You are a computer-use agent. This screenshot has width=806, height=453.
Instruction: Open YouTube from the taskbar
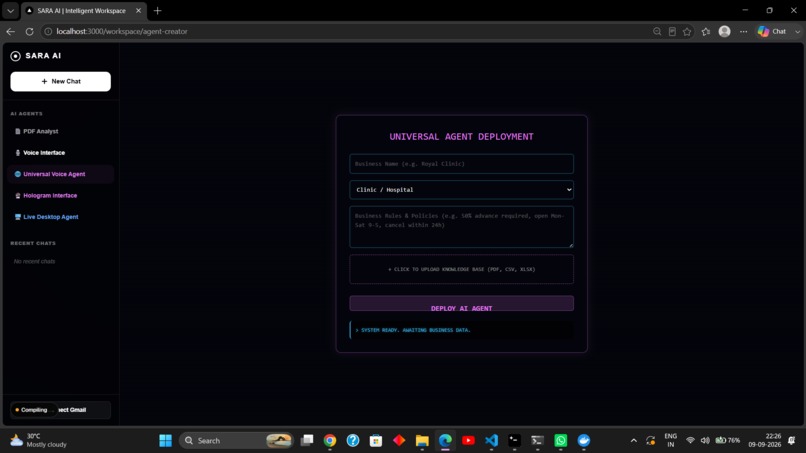point(468,440)
